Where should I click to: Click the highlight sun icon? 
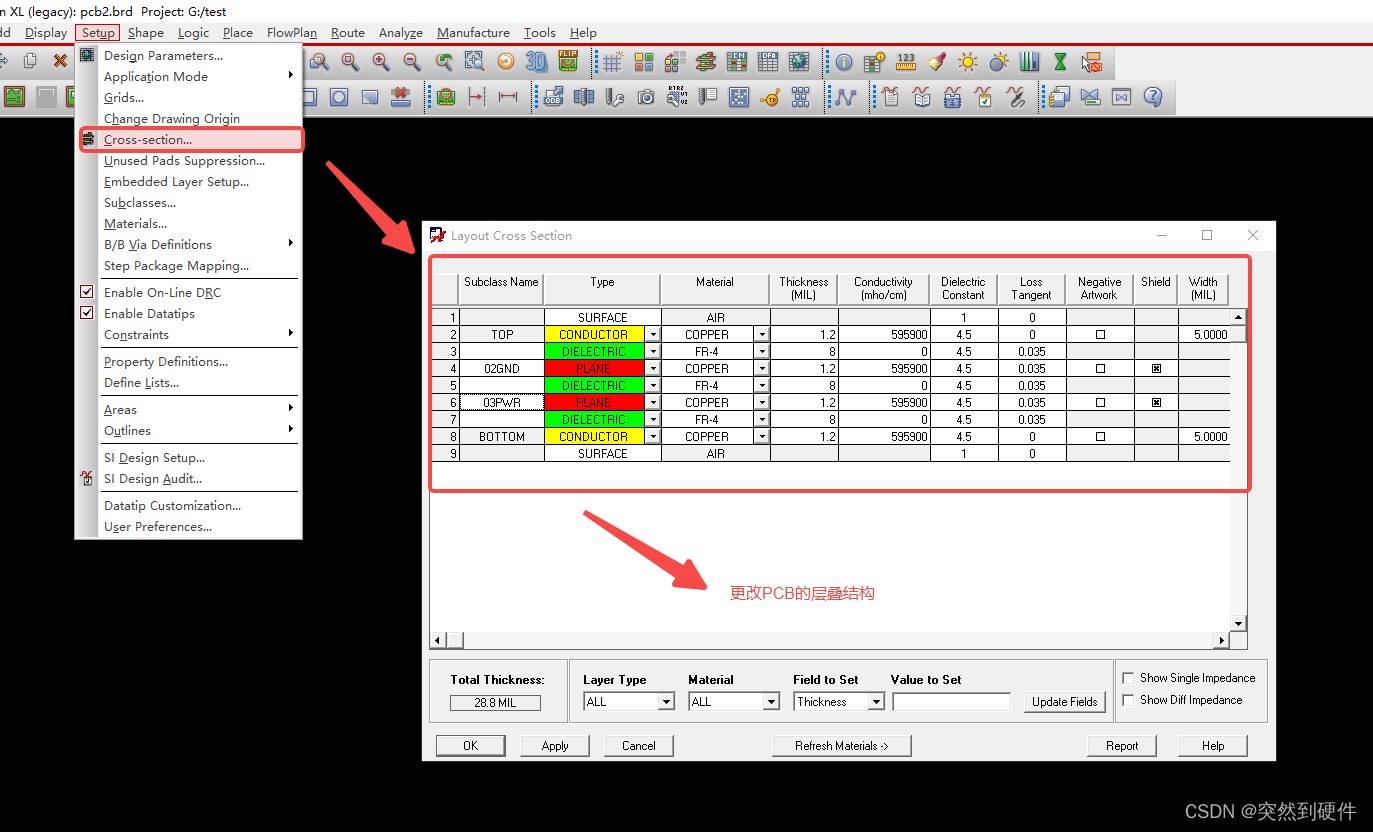click(967, 62)
